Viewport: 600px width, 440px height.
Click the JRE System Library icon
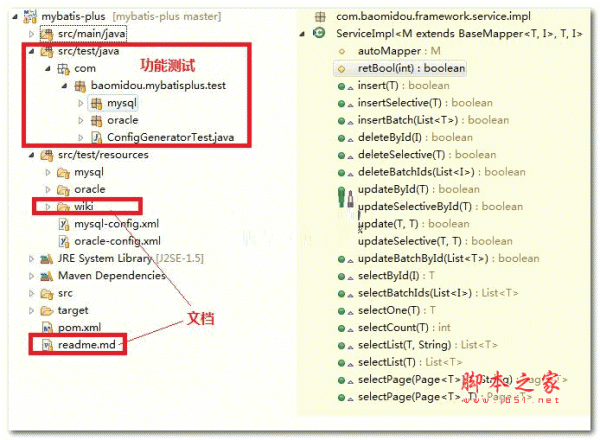pyautogui.click(x=47, y=259)
